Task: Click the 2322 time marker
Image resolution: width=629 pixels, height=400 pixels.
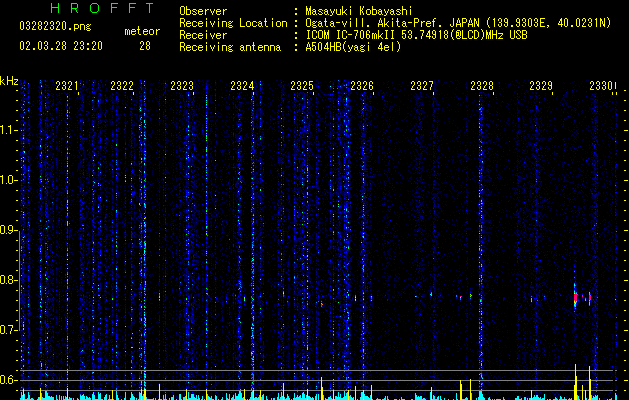Action: 122,86
